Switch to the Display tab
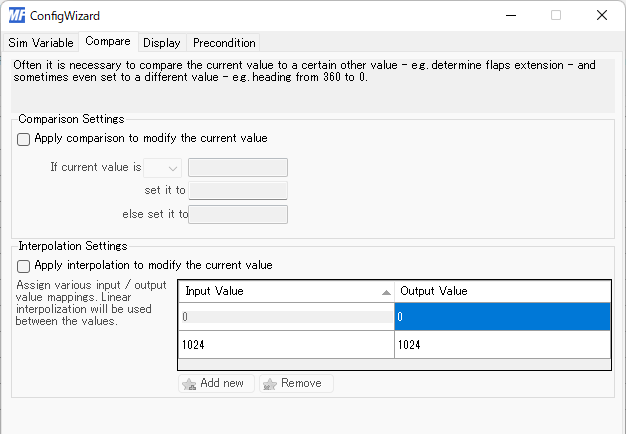 click(x=162, y=43)
